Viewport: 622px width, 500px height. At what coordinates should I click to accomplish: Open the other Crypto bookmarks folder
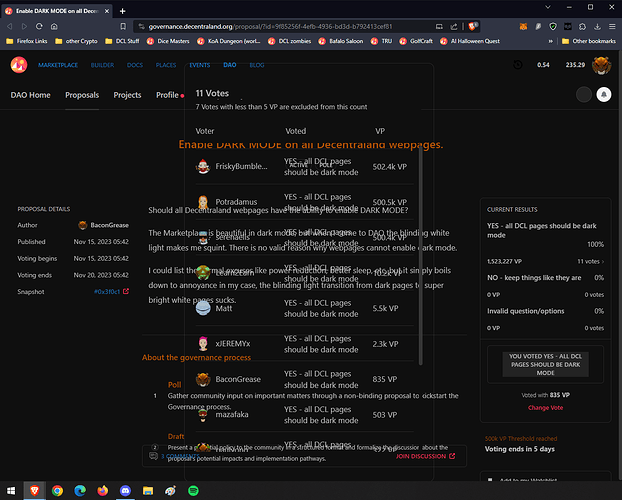(76, 41)
